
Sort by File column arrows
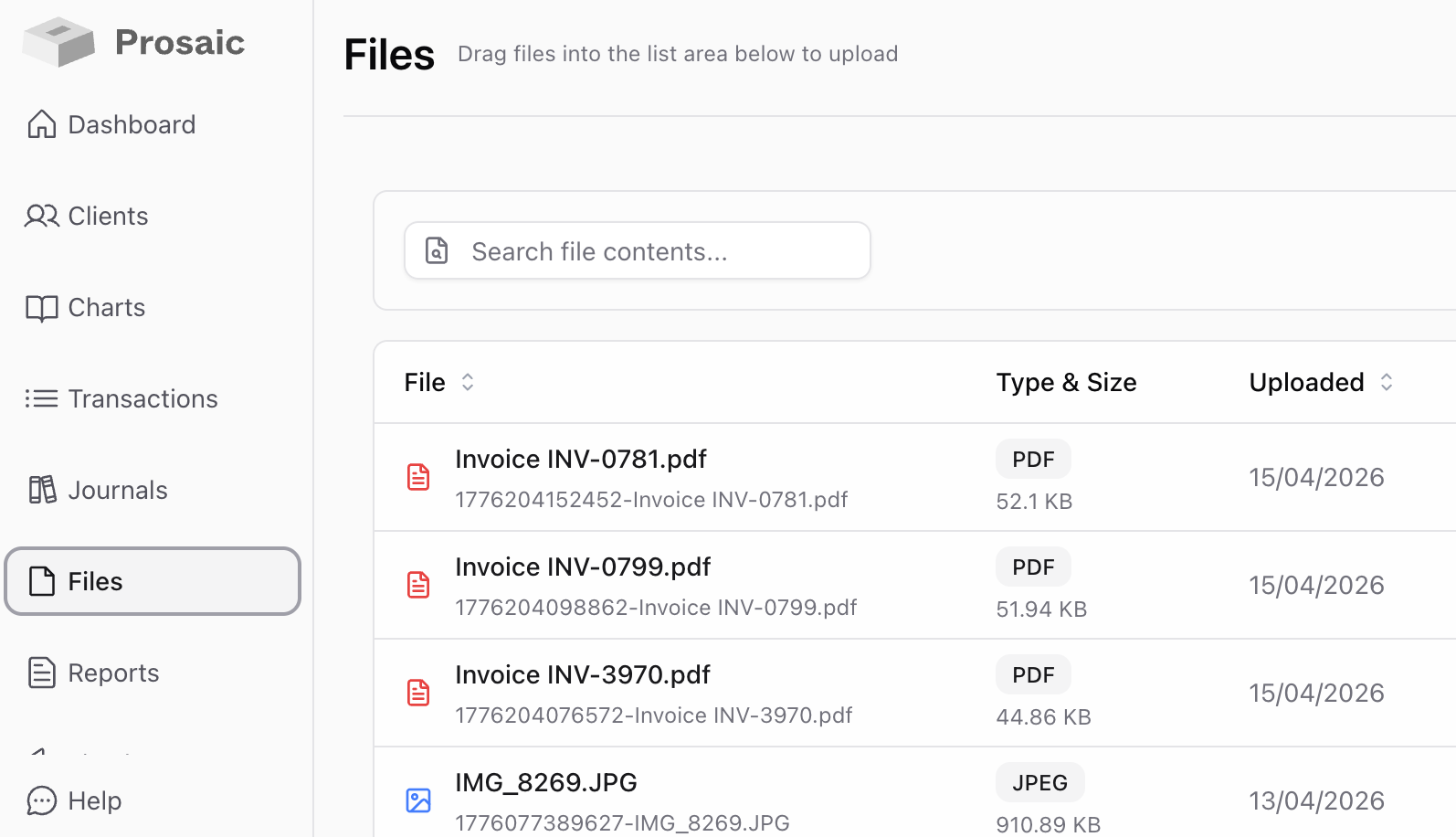coord(468,382)
